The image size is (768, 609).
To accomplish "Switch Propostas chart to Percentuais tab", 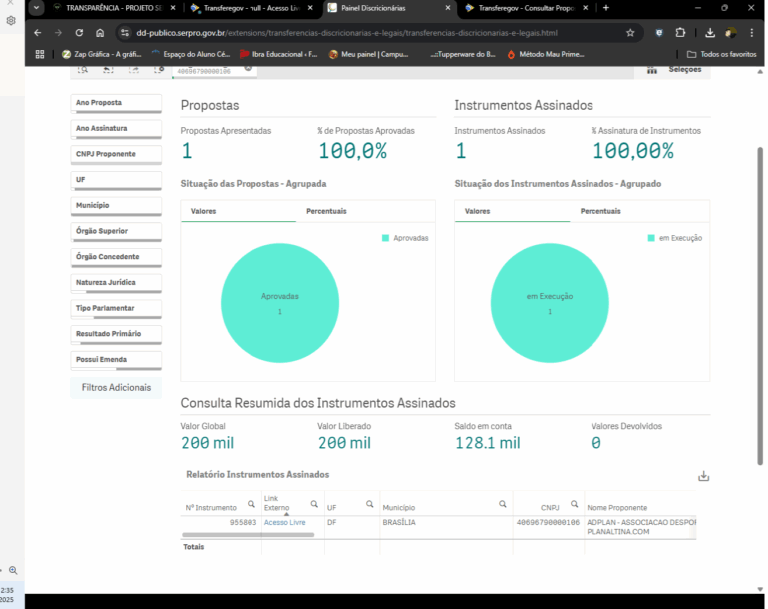I will [x=326, y=211].
